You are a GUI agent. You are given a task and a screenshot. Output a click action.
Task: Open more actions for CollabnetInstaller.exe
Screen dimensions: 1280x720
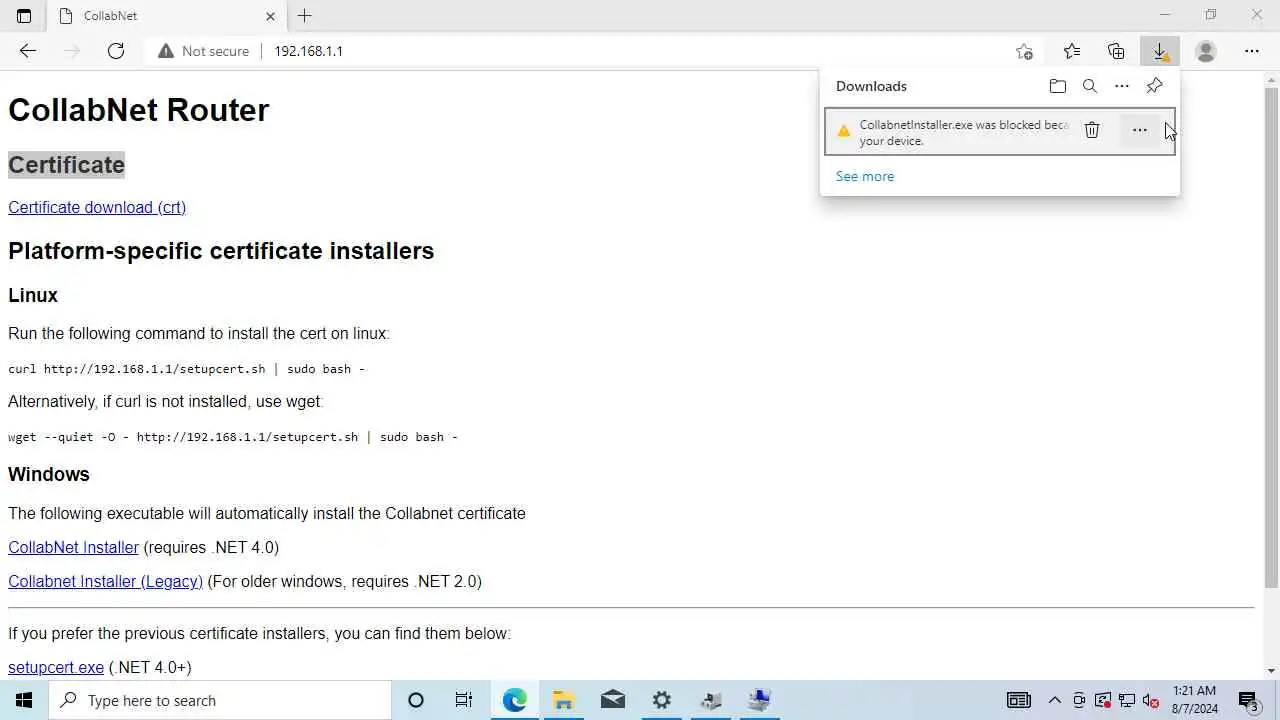1140,130
